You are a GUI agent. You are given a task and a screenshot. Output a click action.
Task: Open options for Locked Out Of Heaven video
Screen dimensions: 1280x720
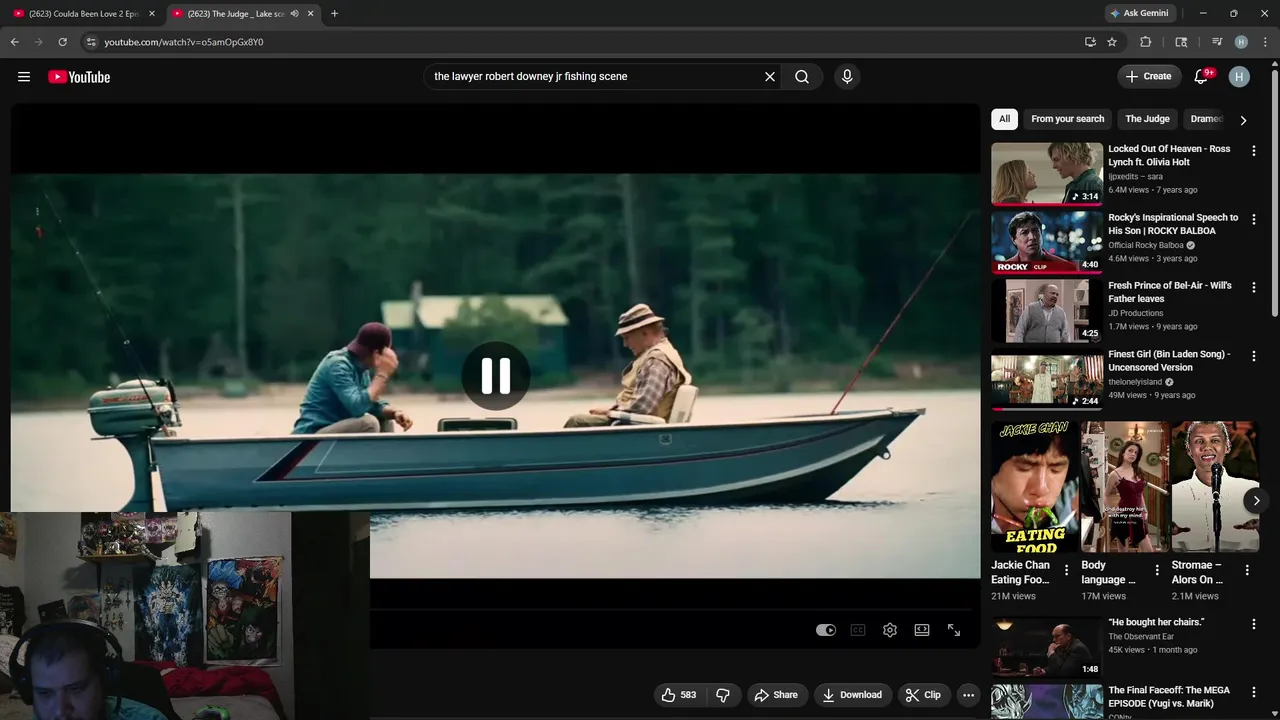coord(1253,151)
